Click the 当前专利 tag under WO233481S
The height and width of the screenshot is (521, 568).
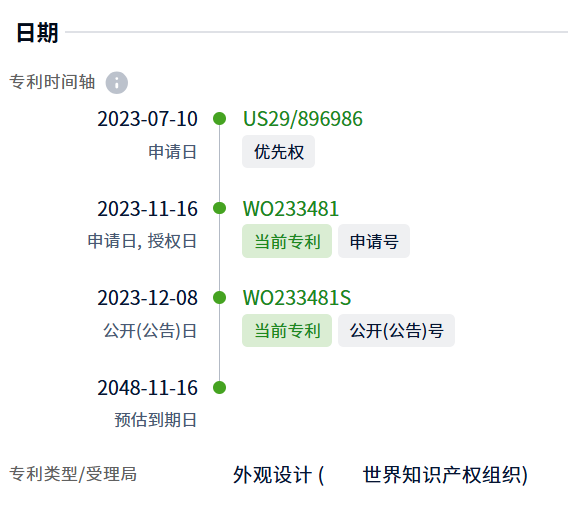[287, 330]
